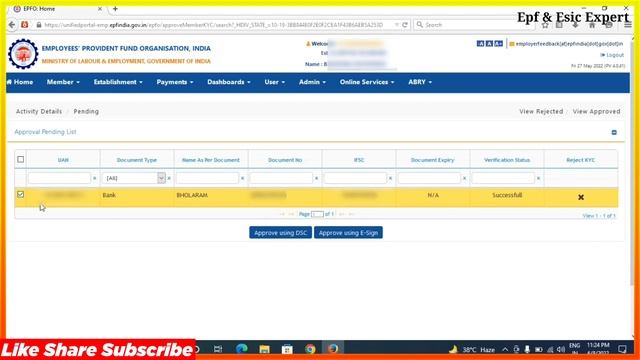
Task: Sort by the Document Type column header
Action: click(137, 160)
